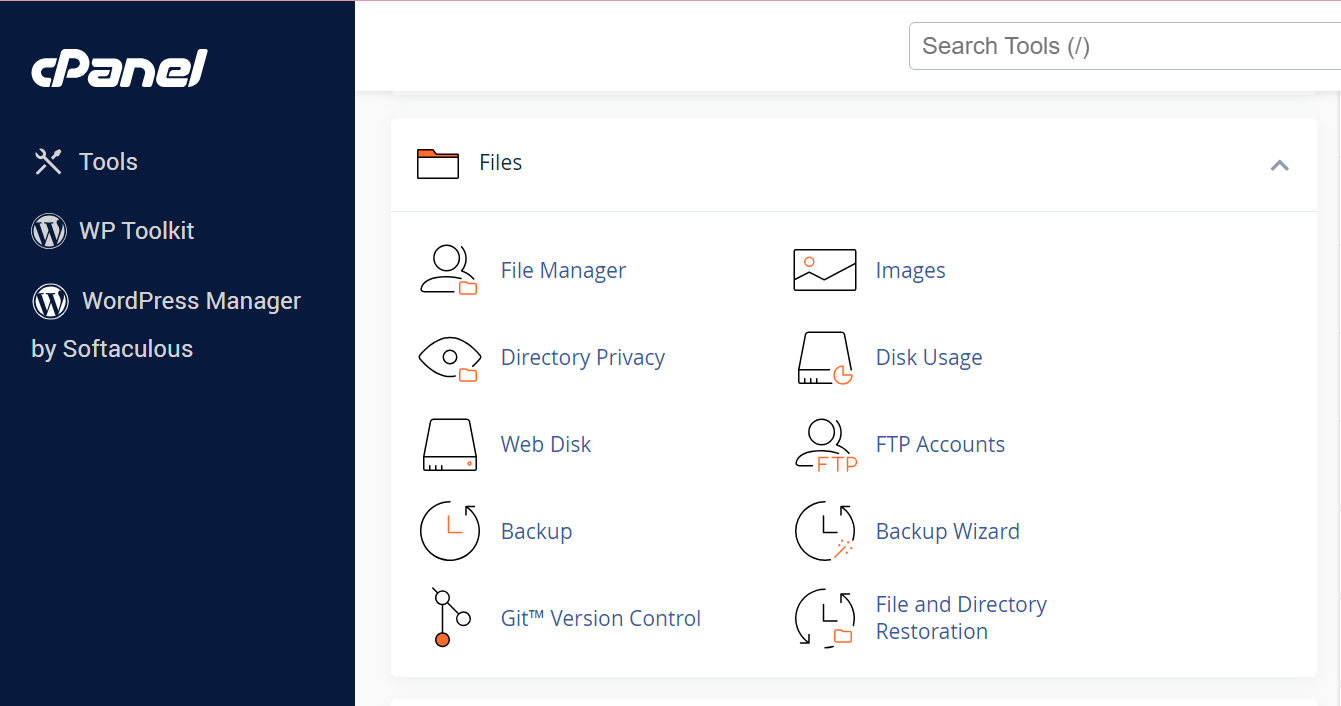Viewport: 1341px width, 706px height.
Task: Open the Disk Usage link
Action: [929, 357]
